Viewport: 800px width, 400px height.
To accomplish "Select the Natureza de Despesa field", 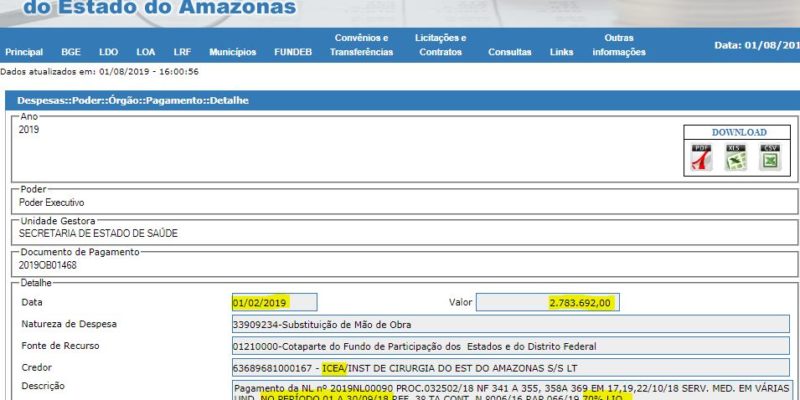I will (x=509, y=324).
